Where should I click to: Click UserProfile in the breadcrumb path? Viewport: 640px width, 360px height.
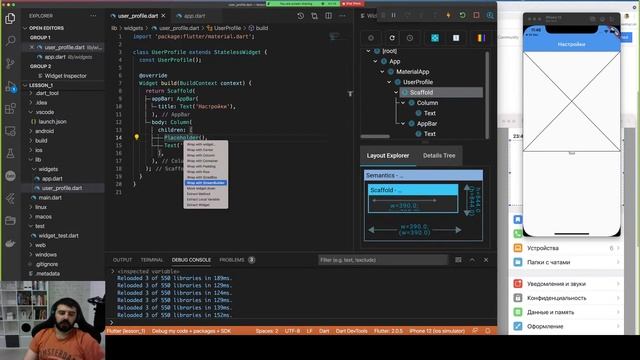(227, 28)
